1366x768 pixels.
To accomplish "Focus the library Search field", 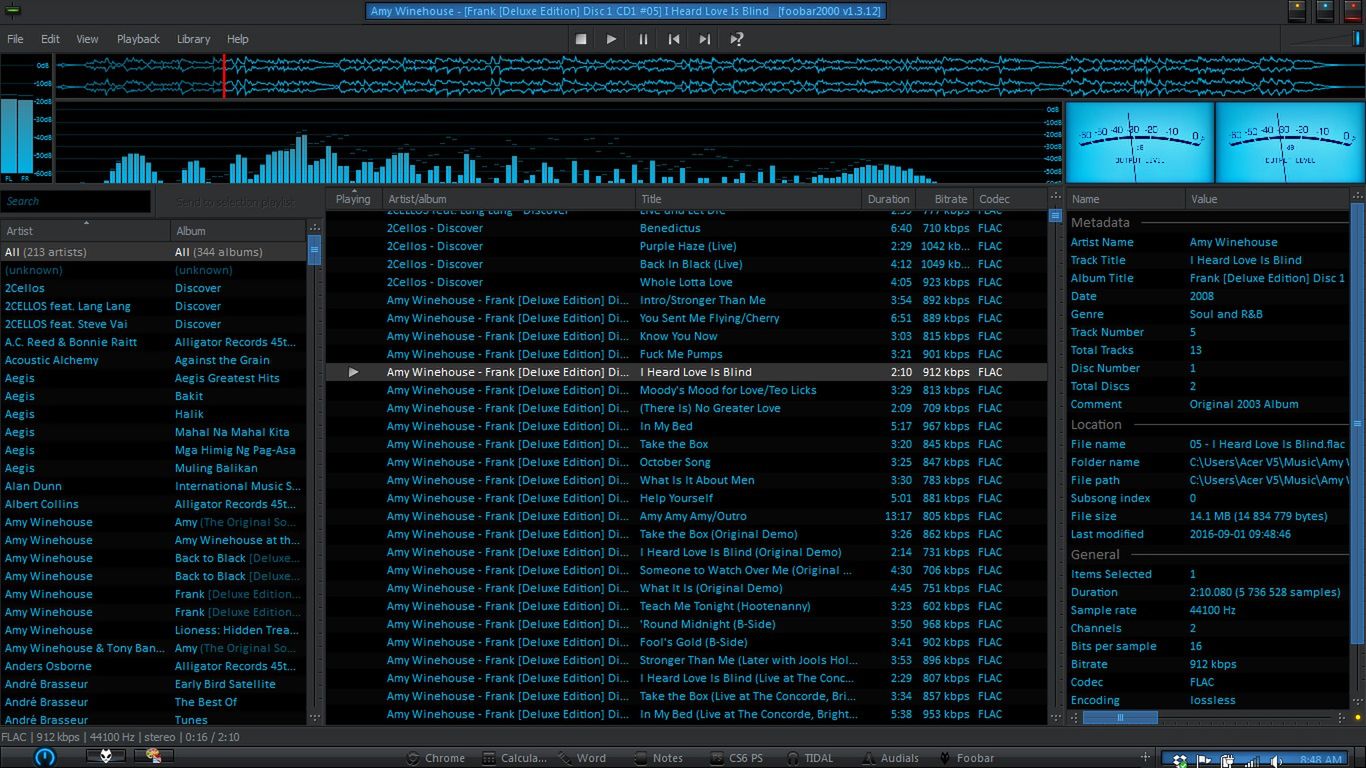I will coord(76,201).
